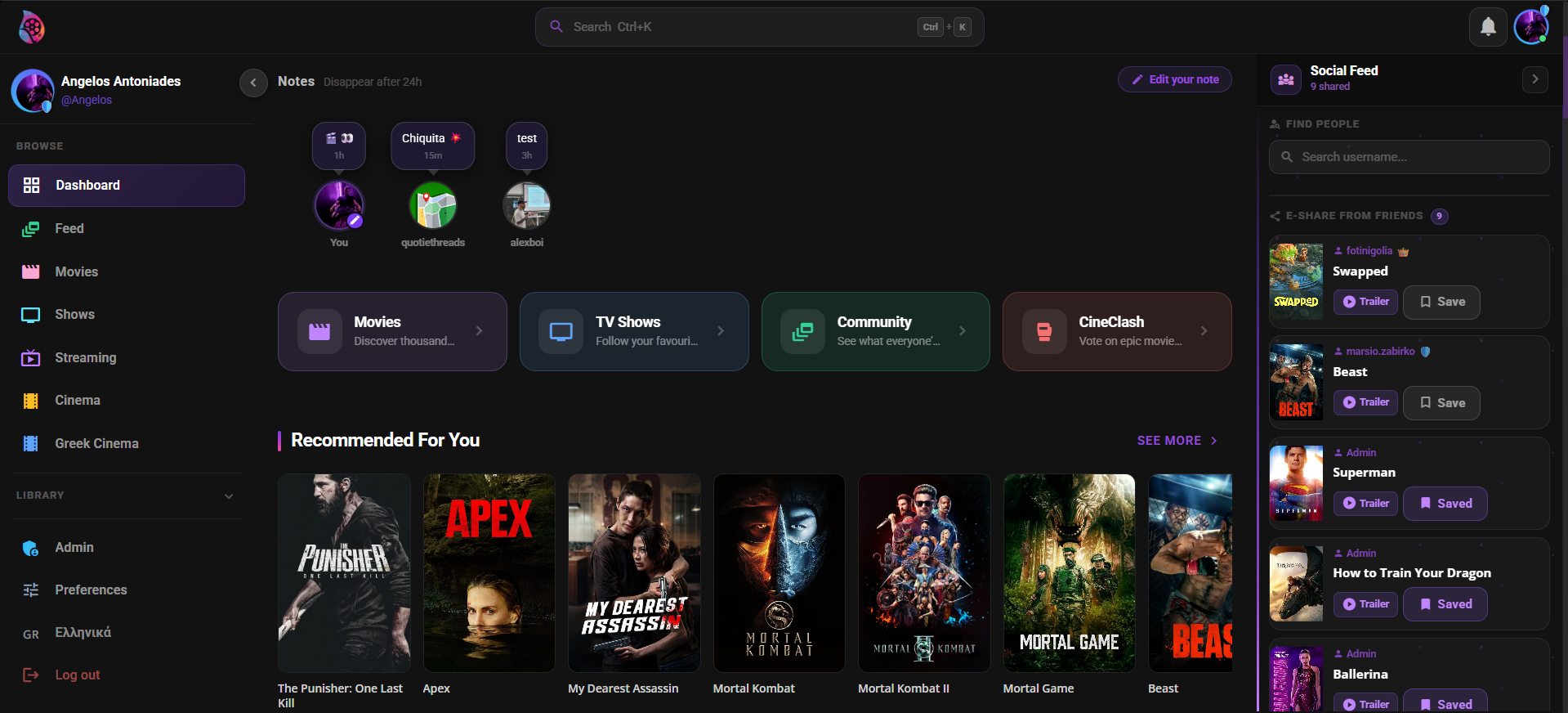Play How to Train Your Dragon trailer
This screenshot has width=1568, height=713.
(1366, 604)
